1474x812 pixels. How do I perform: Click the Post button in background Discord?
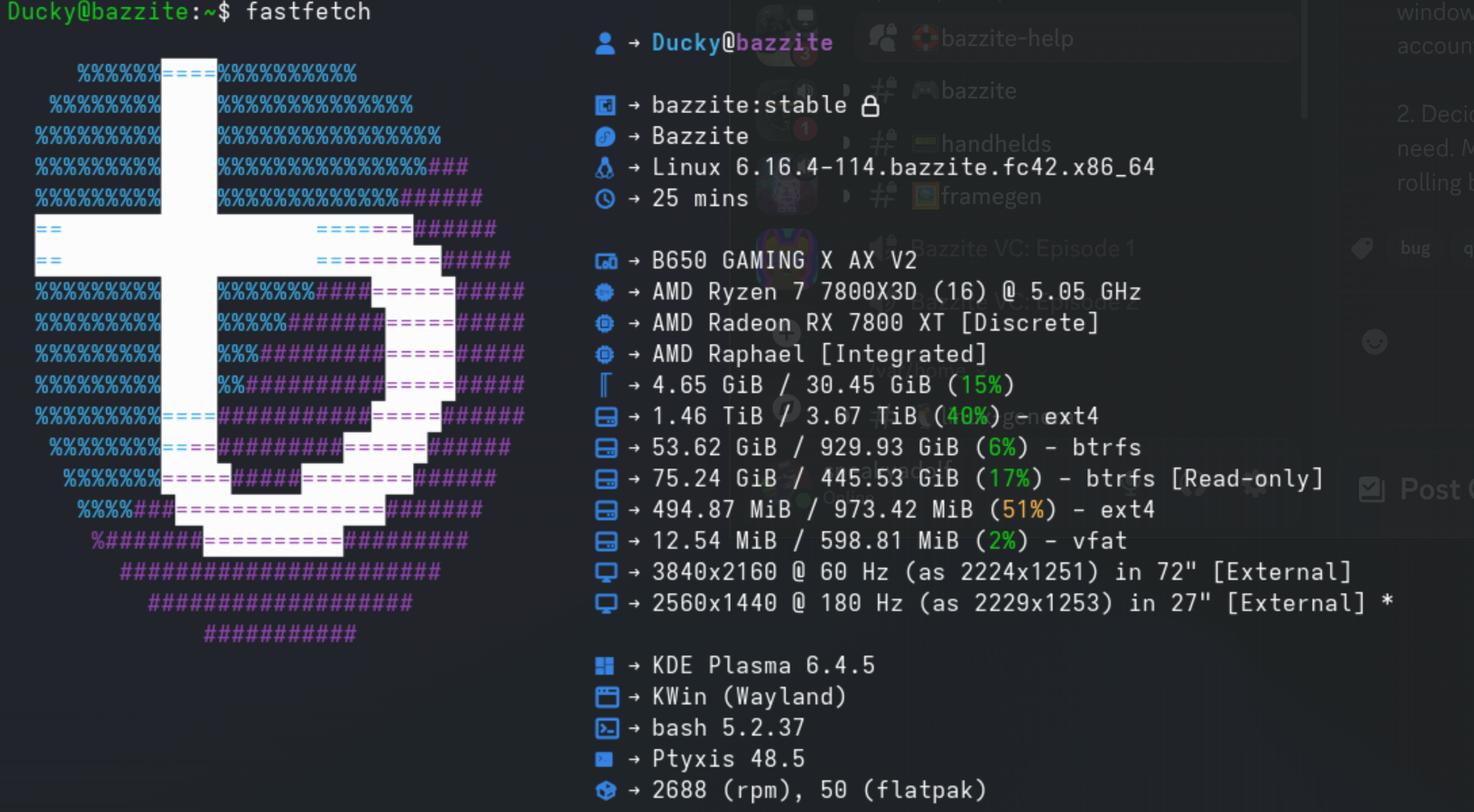point(1416,490)
